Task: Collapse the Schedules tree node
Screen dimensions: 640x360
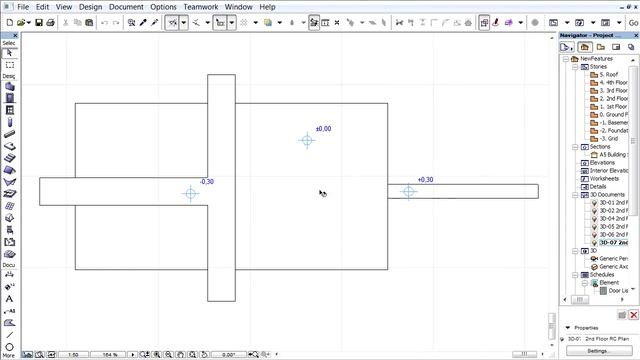Action: pos(575,275)
